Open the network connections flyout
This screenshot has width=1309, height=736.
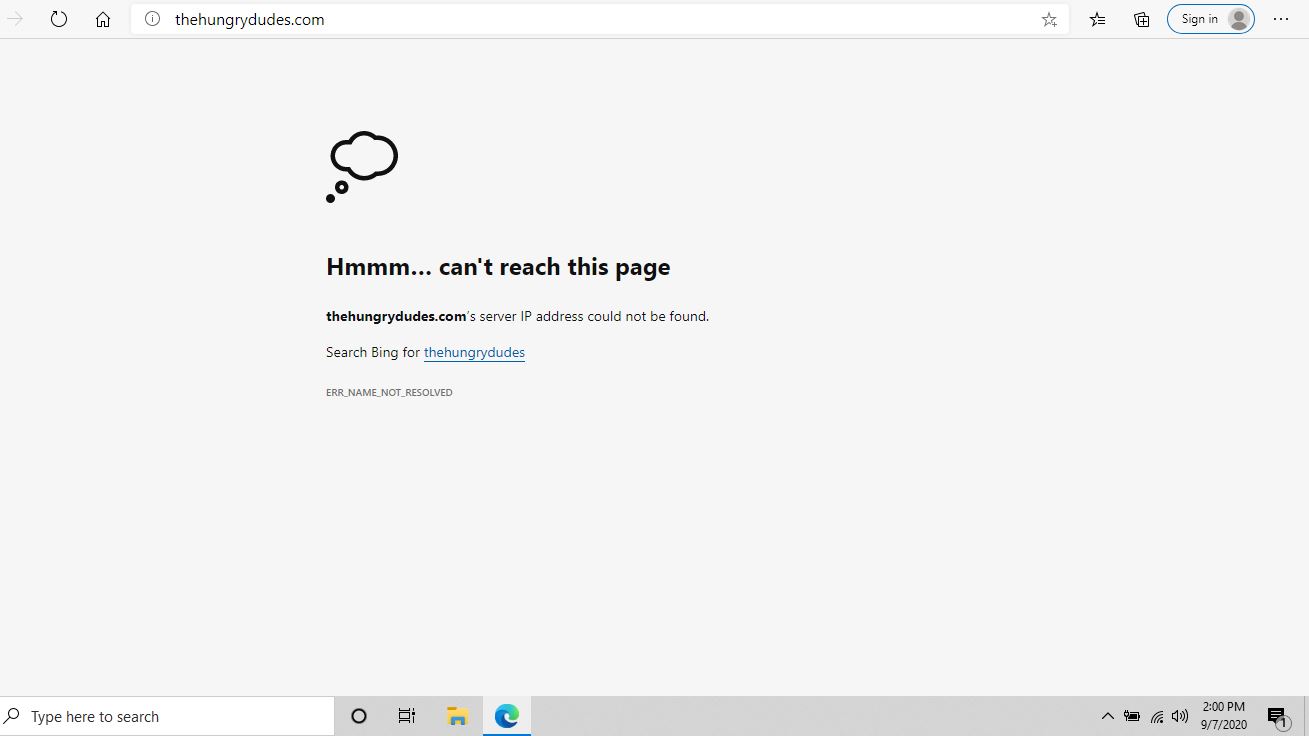(x=1157, y=716)
